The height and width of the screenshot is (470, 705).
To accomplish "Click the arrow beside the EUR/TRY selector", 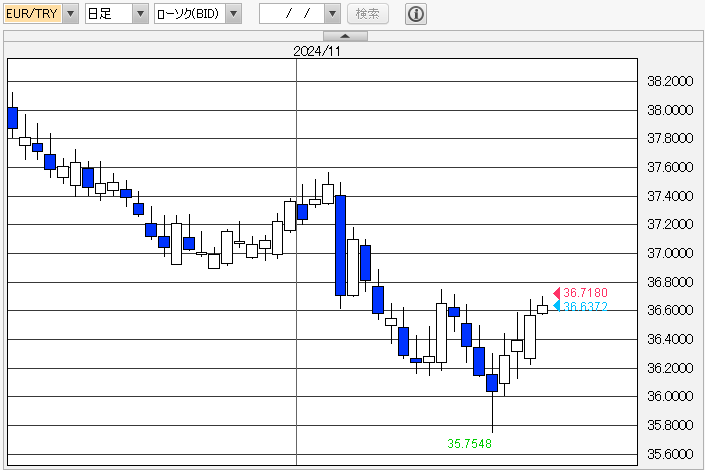I will click(71, 13).
